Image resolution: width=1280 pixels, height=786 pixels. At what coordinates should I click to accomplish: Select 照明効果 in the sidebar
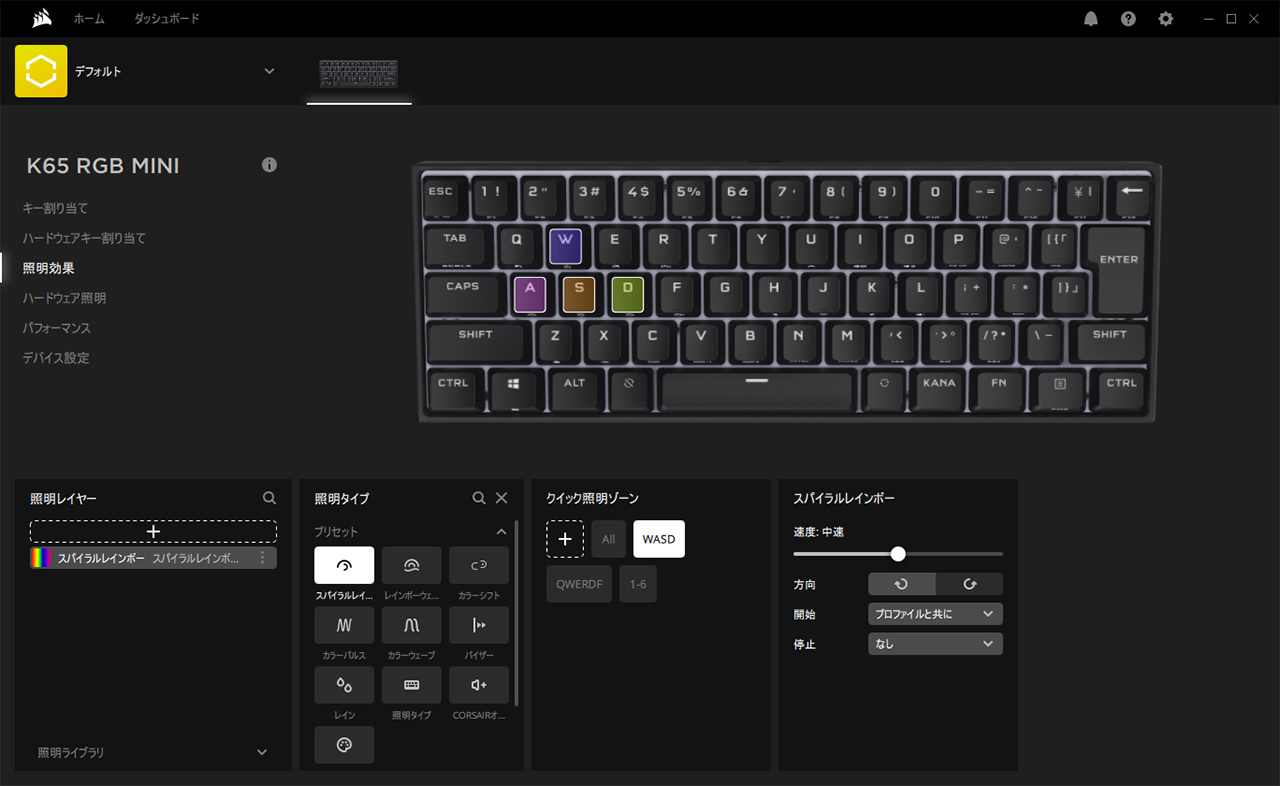pos(49,268)
